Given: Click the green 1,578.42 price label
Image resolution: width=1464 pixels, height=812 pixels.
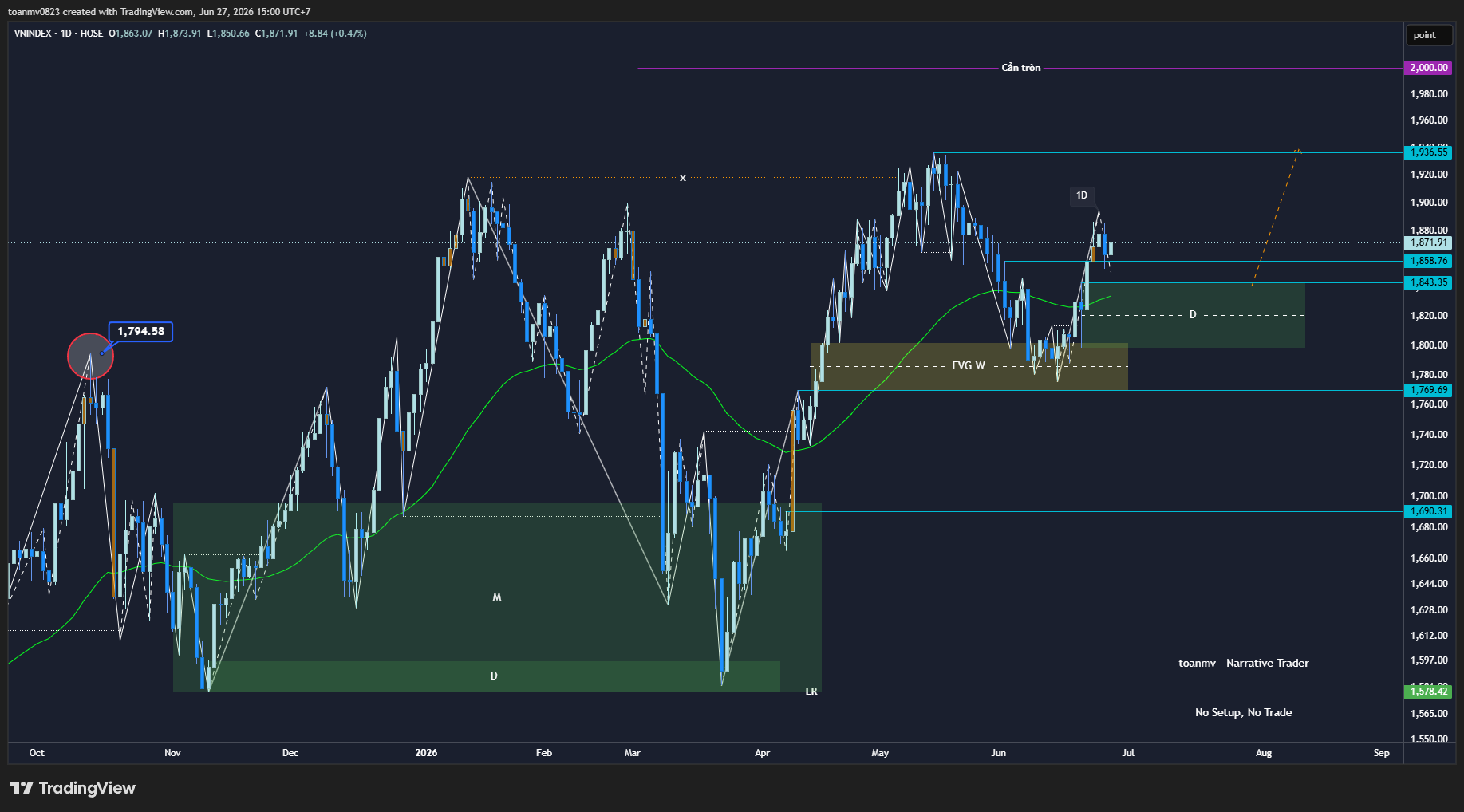Looking at the screenshot, I should pos(1428,692).
